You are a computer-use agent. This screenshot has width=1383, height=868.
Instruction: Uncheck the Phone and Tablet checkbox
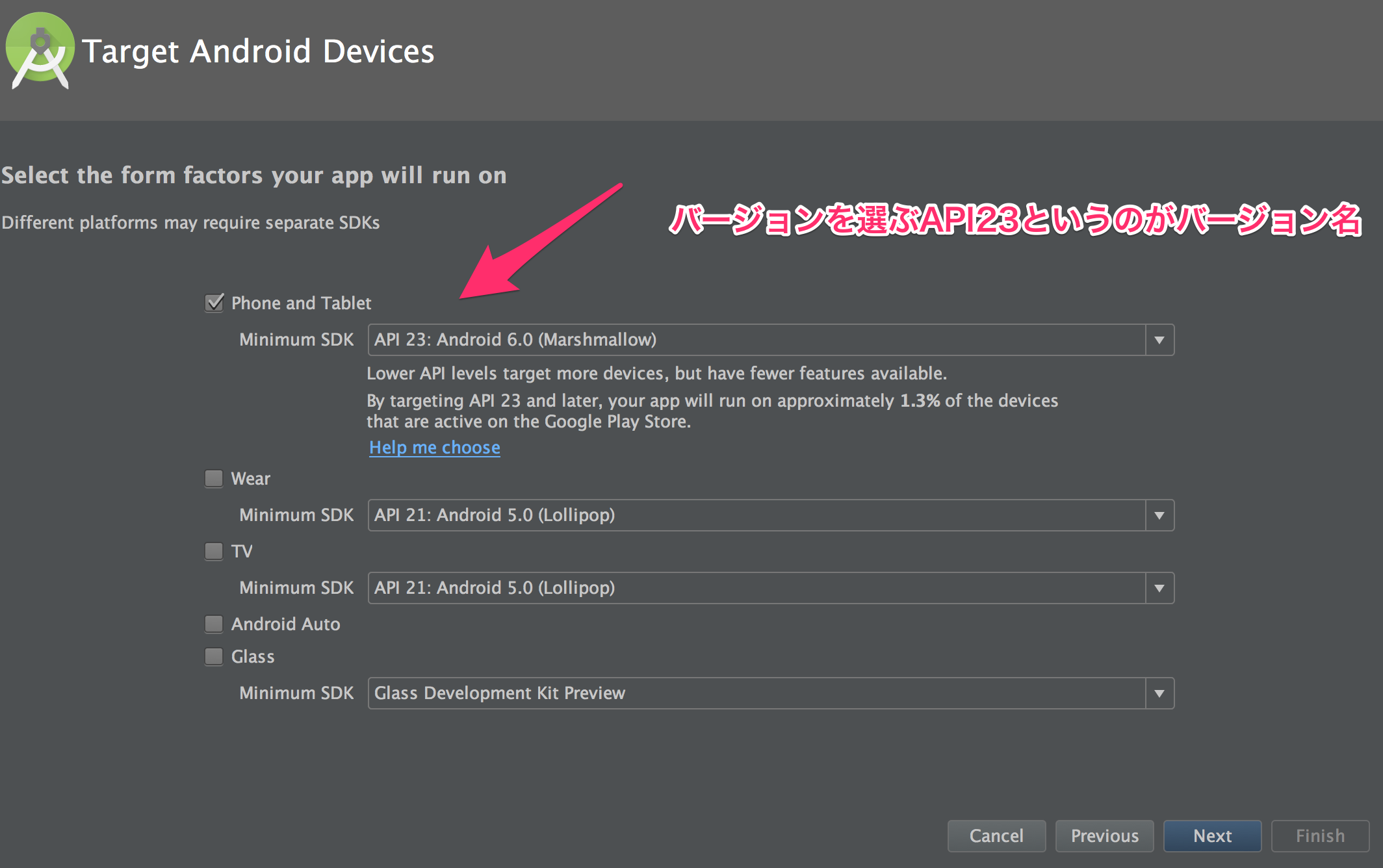coord(214,303)
